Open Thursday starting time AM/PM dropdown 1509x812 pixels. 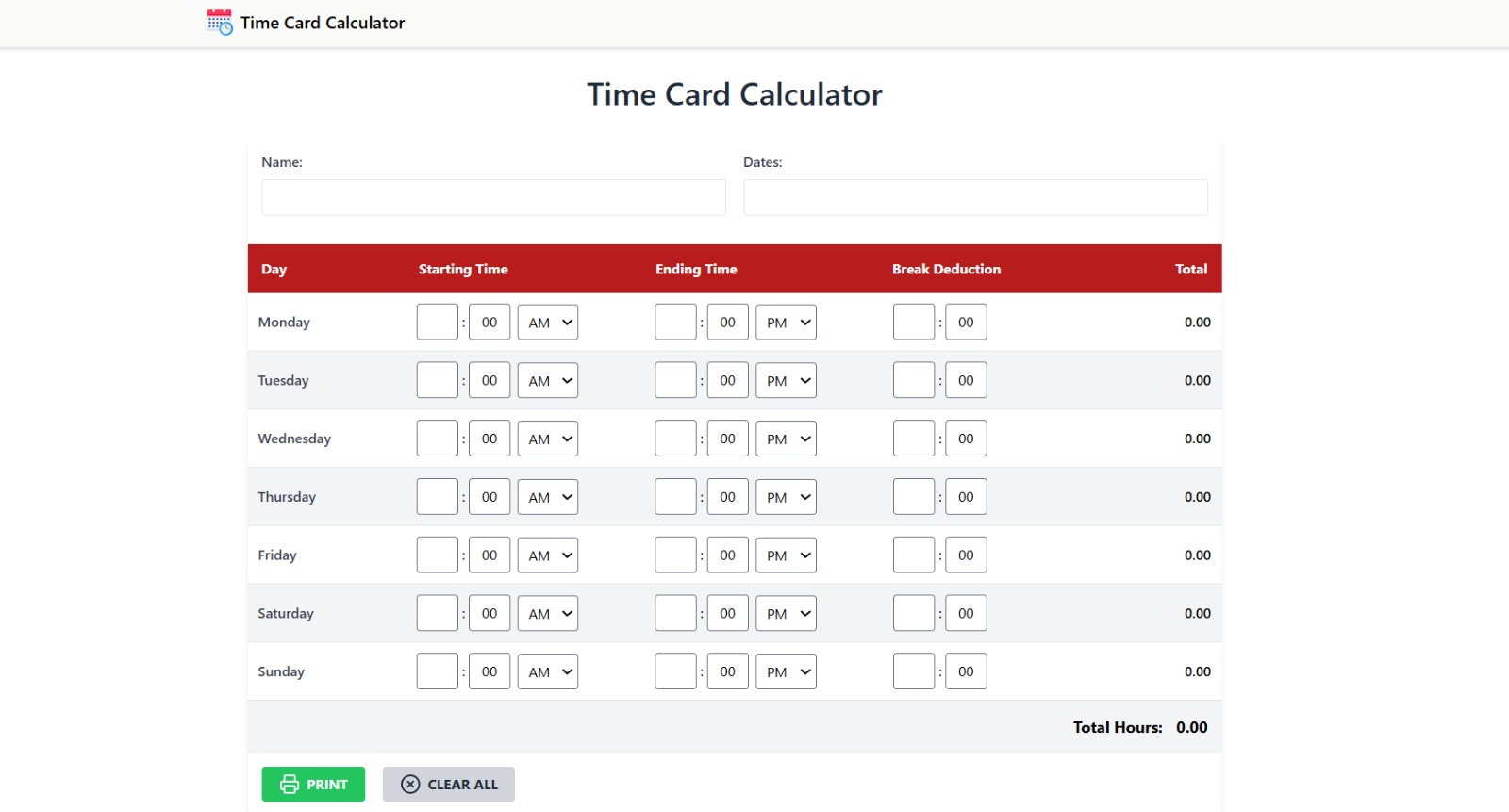(x=548, y=497)
